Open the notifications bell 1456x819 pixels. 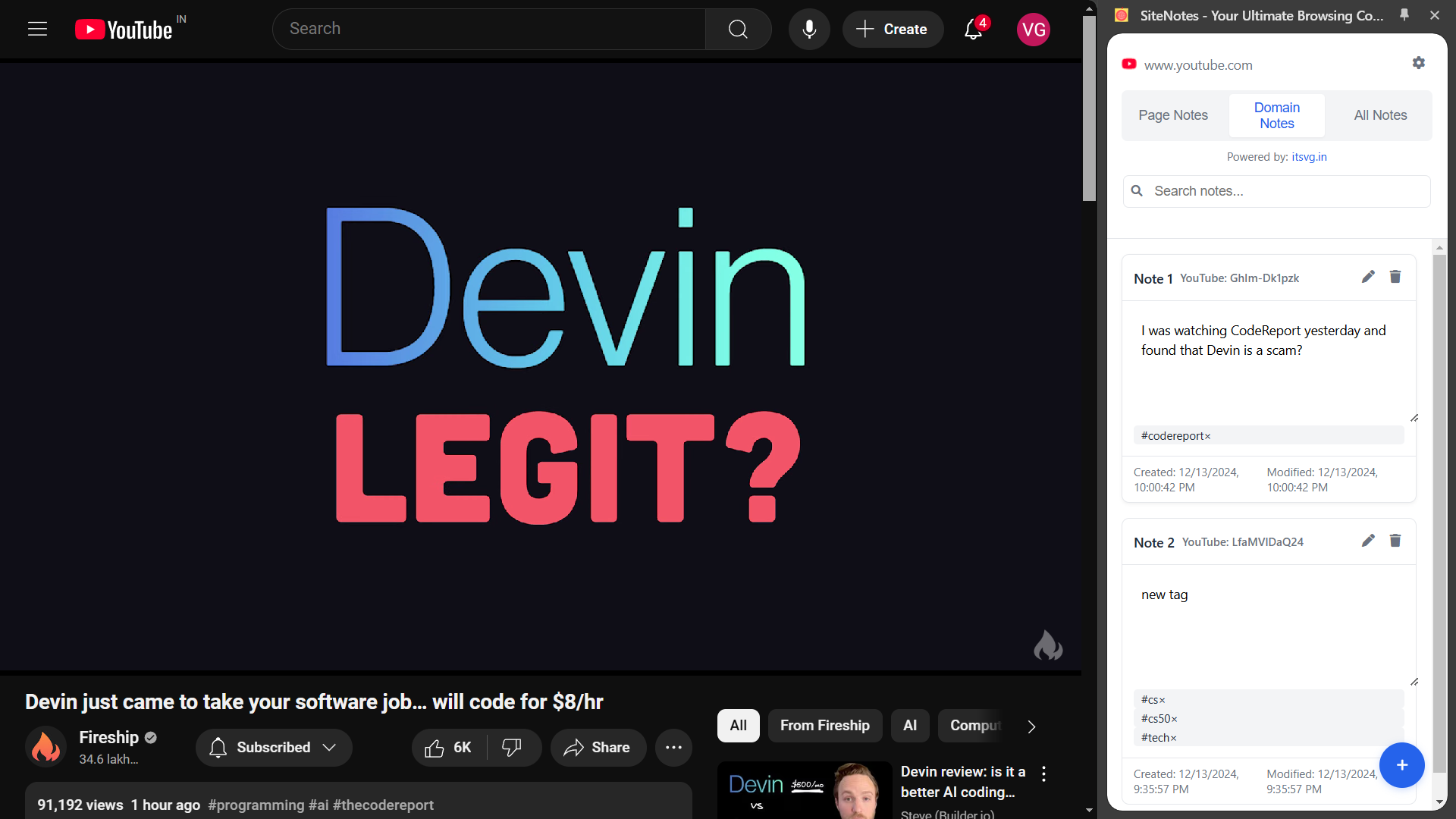(974, 29)
